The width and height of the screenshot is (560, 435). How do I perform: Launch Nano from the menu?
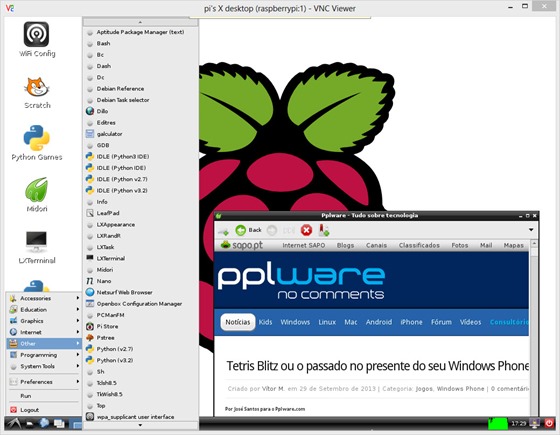pyautogui.click(x=140, y=281)
